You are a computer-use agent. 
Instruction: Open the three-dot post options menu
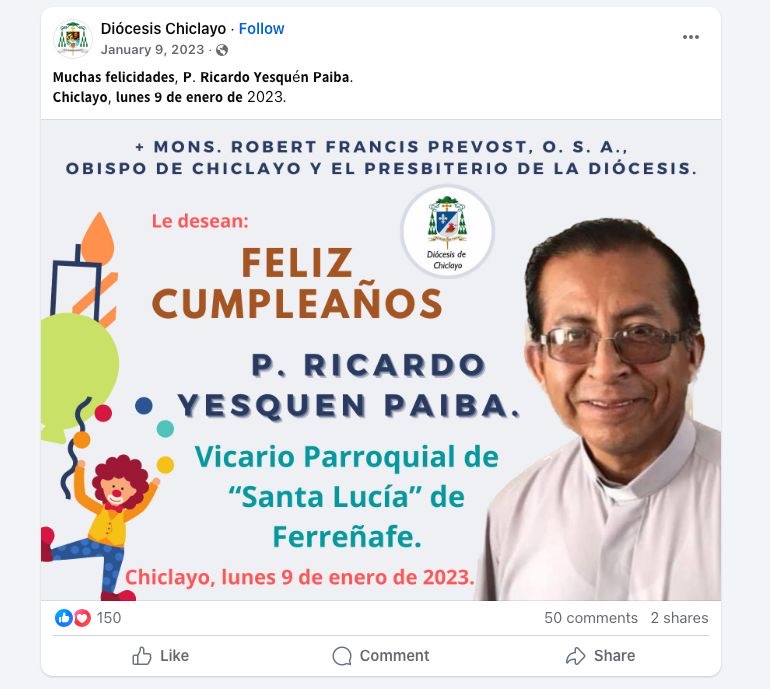(690, 37)
